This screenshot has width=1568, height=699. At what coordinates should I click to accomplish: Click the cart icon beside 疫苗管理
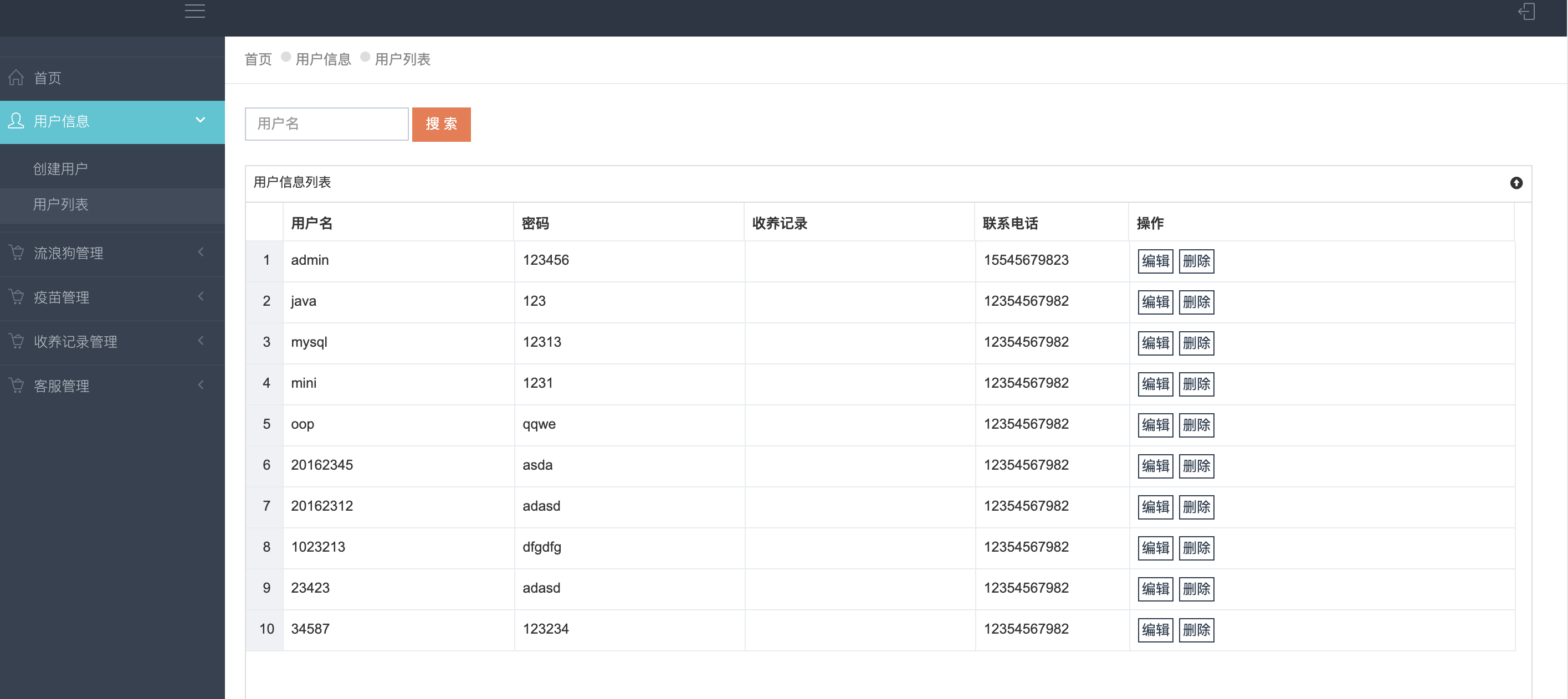click(x=17, y=296)
